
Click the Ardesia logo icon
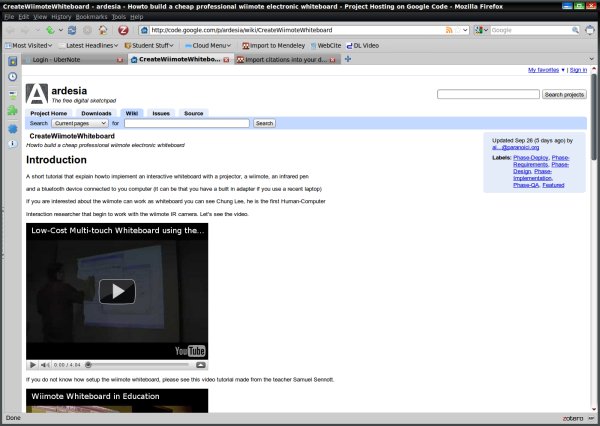(x=36, y=93)
